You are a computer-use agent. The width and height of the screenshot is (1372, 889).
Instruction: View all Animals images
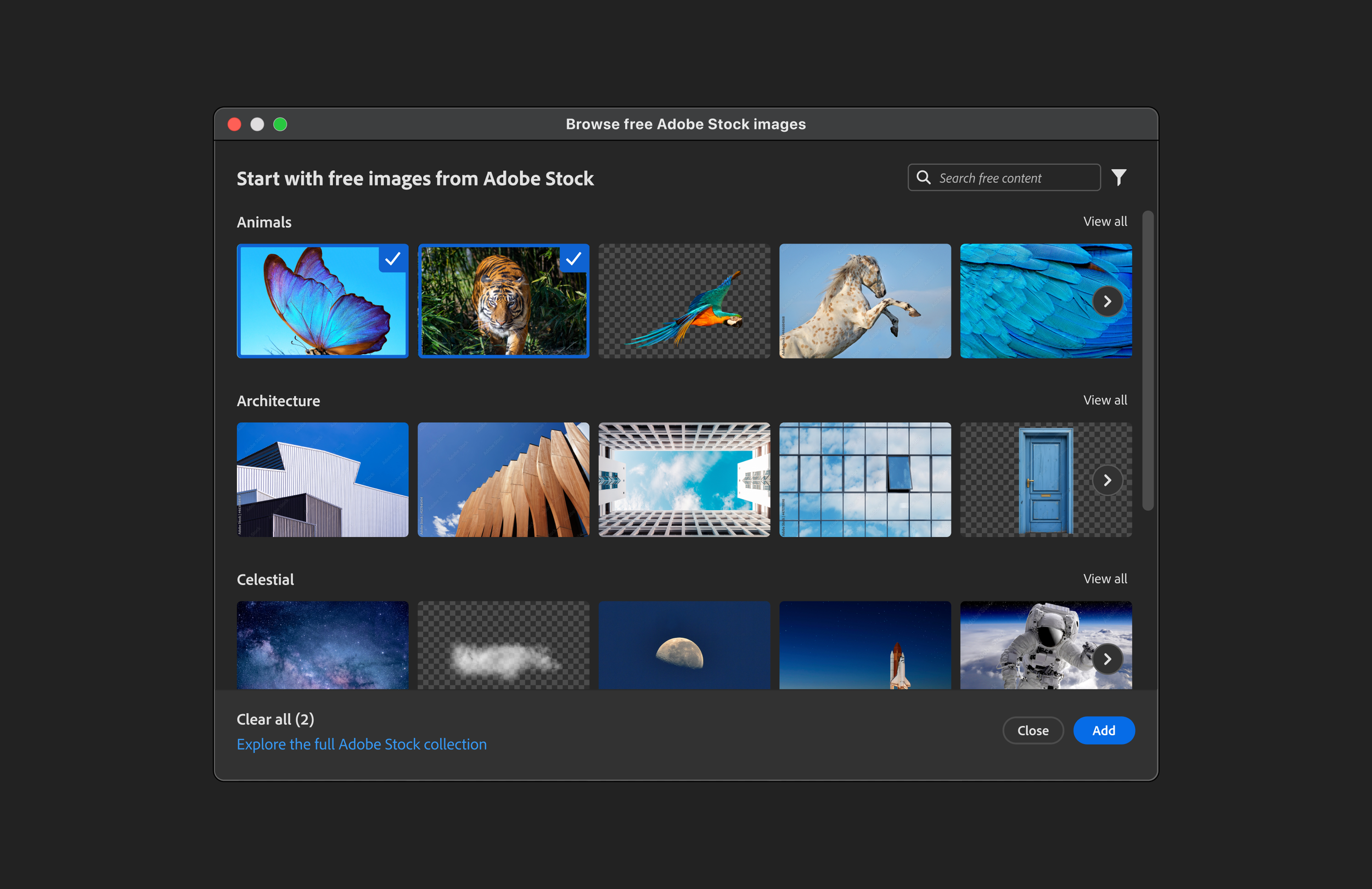[x=1105, y=221]
